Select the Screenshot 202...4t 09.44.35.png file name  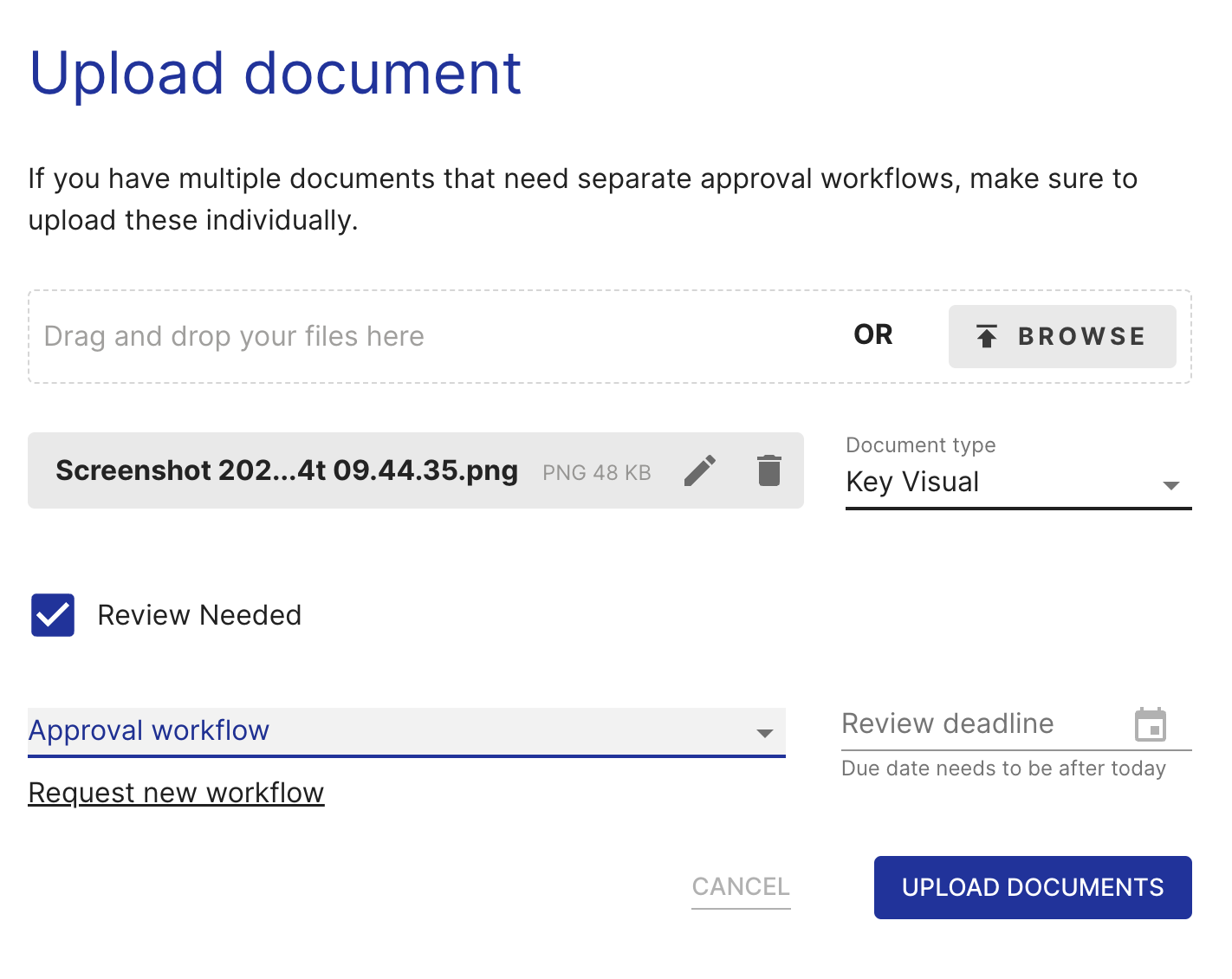[287, 470]
